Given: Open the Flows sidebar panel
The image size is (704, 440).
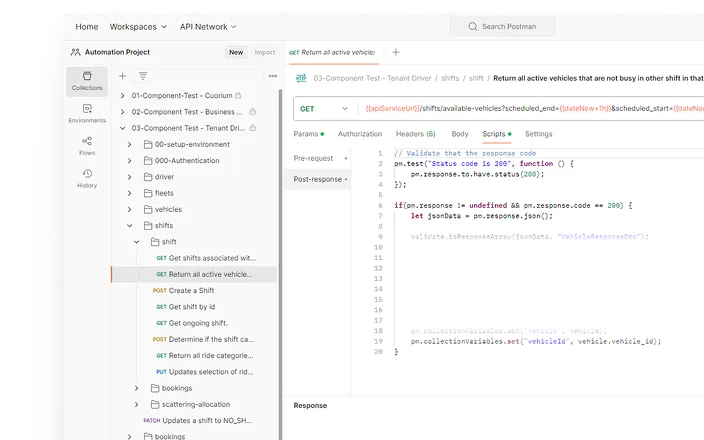Looking at the screenshot, I should [87, 146].
